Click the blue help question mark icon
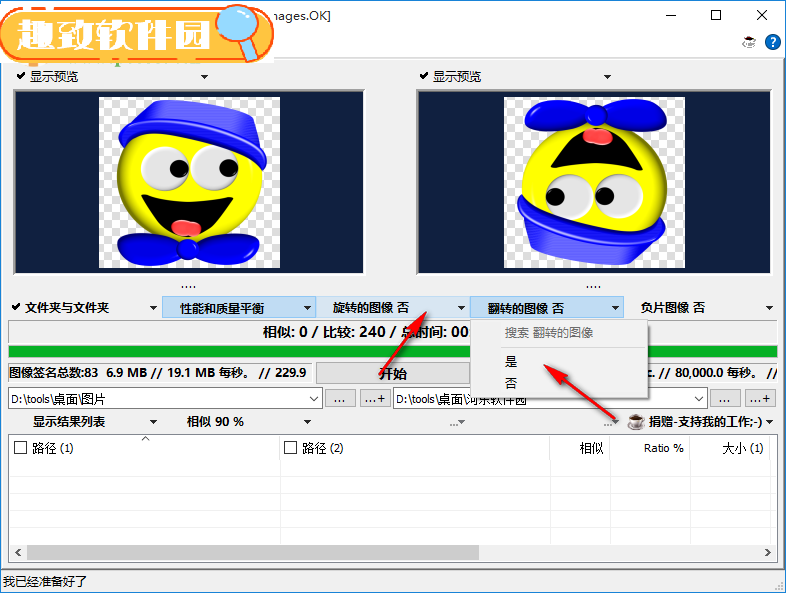The image size is (786, 593). (x=772, y=43)
